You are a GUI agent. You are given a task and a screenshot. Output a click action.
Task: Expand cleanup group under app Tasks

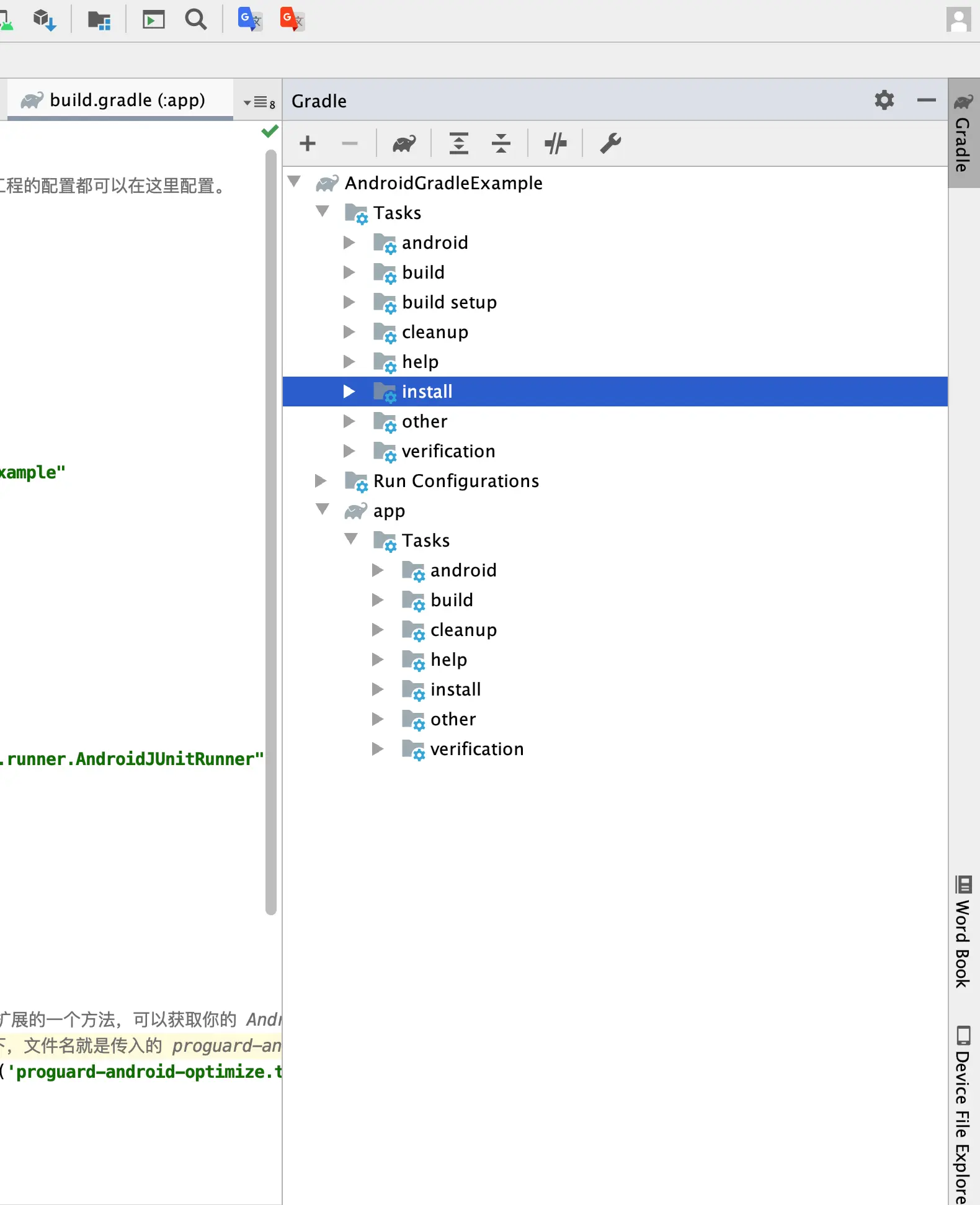pos(378,629)
